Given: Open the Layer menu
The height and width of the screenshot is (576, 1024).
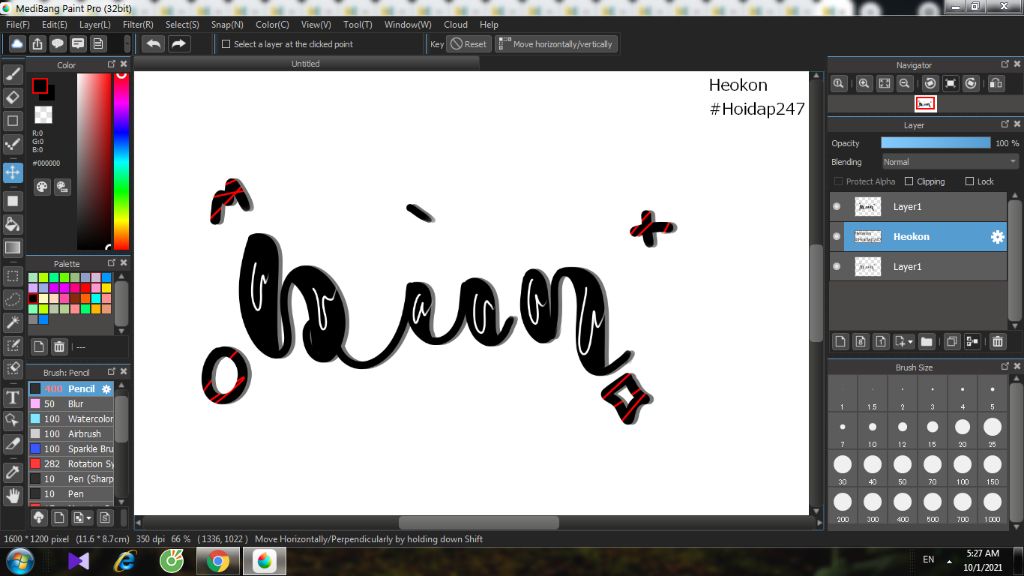Looking at the screenshot, I should click(x=95, y=25).
